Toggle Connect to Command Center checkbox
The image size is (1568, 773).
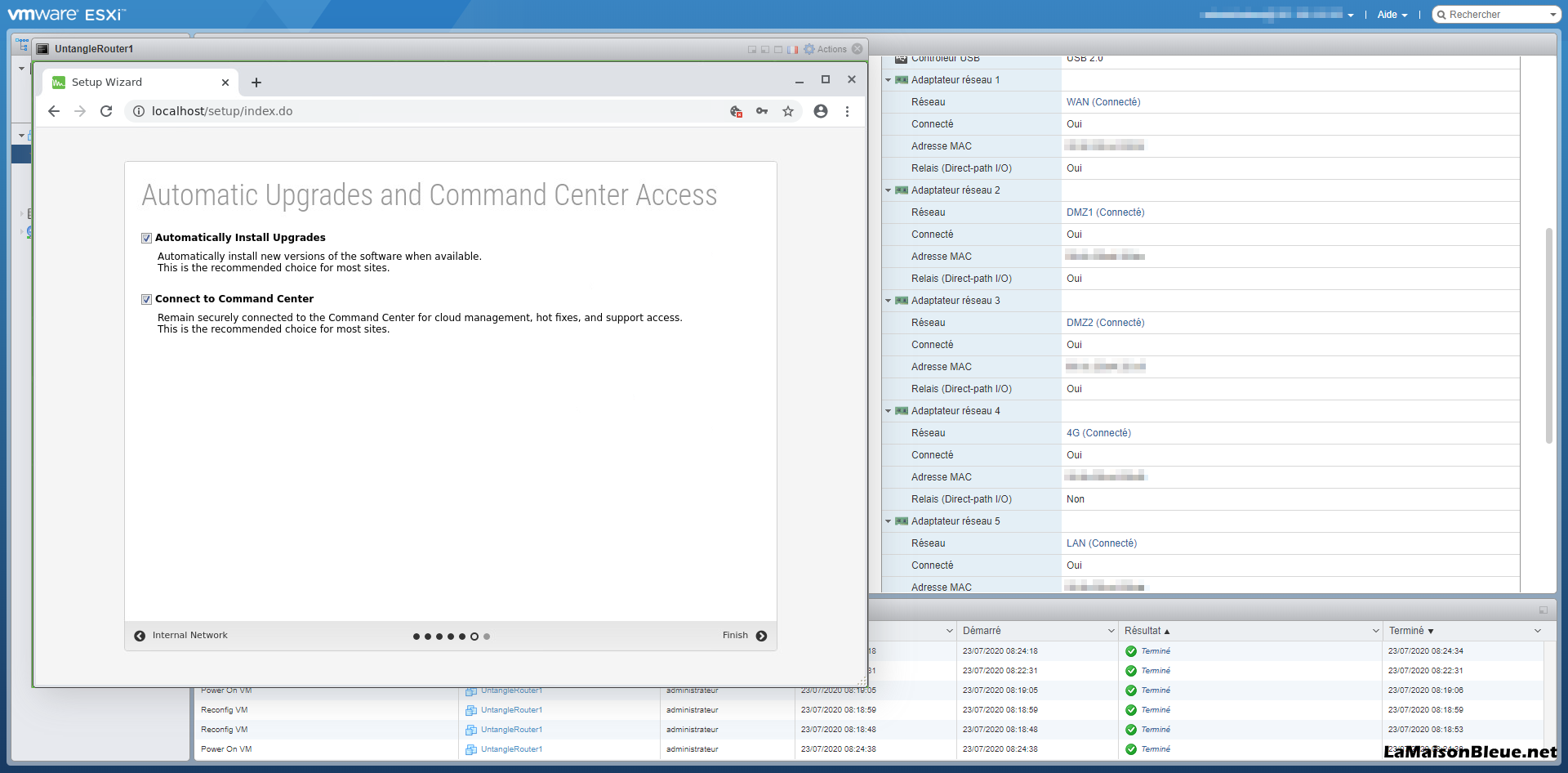click(x=146, y=299)
